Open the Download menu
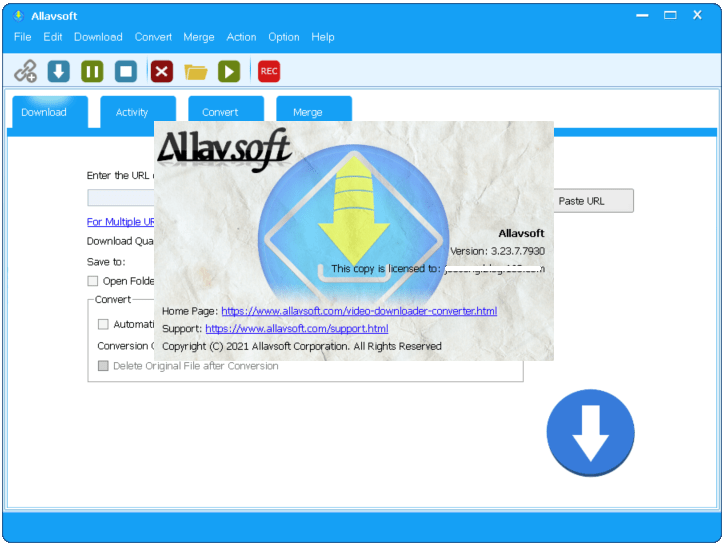Viewport: 724px width, 544px height. 98,37
